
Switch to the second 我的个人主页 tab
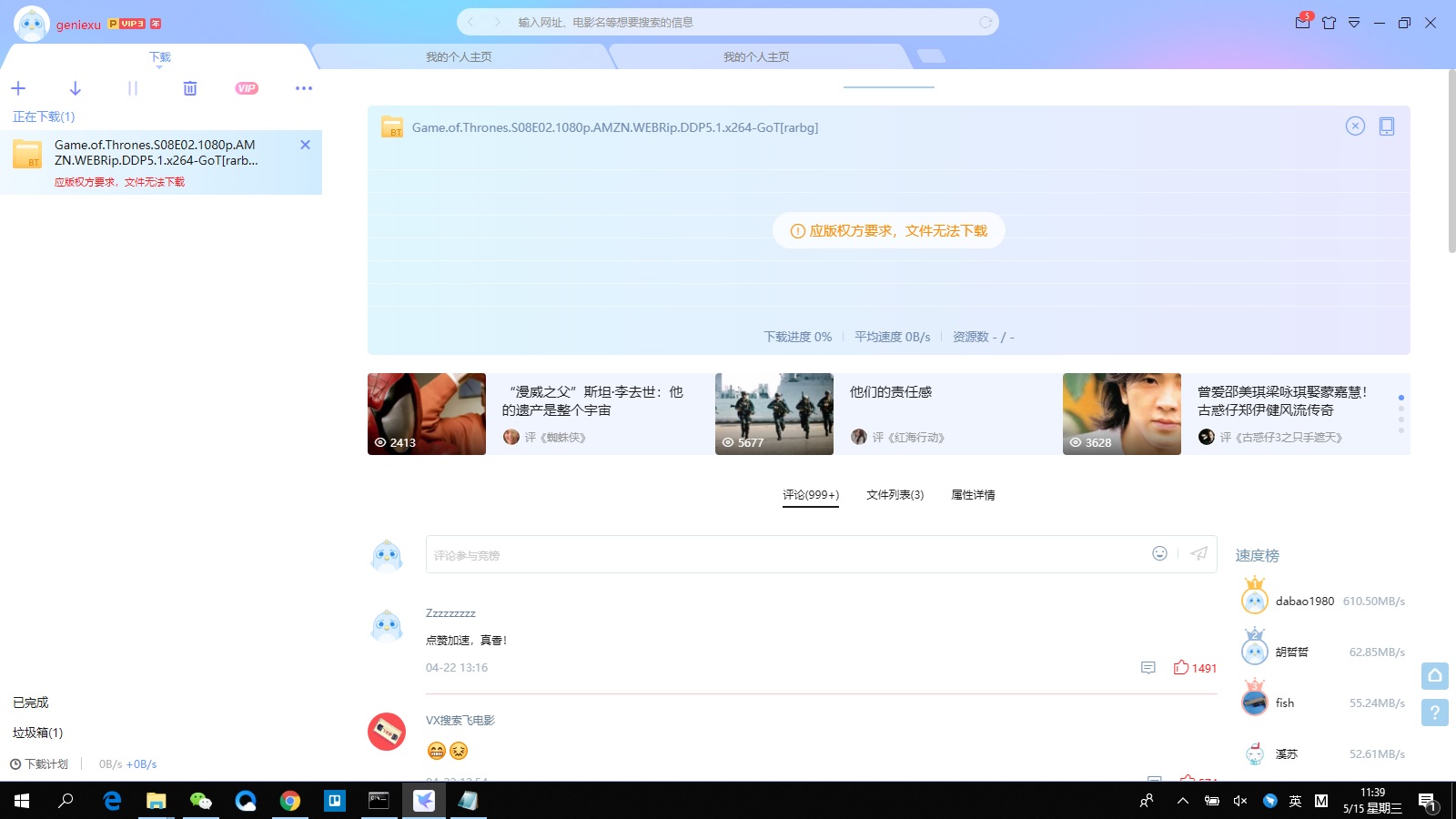(756, 57)
